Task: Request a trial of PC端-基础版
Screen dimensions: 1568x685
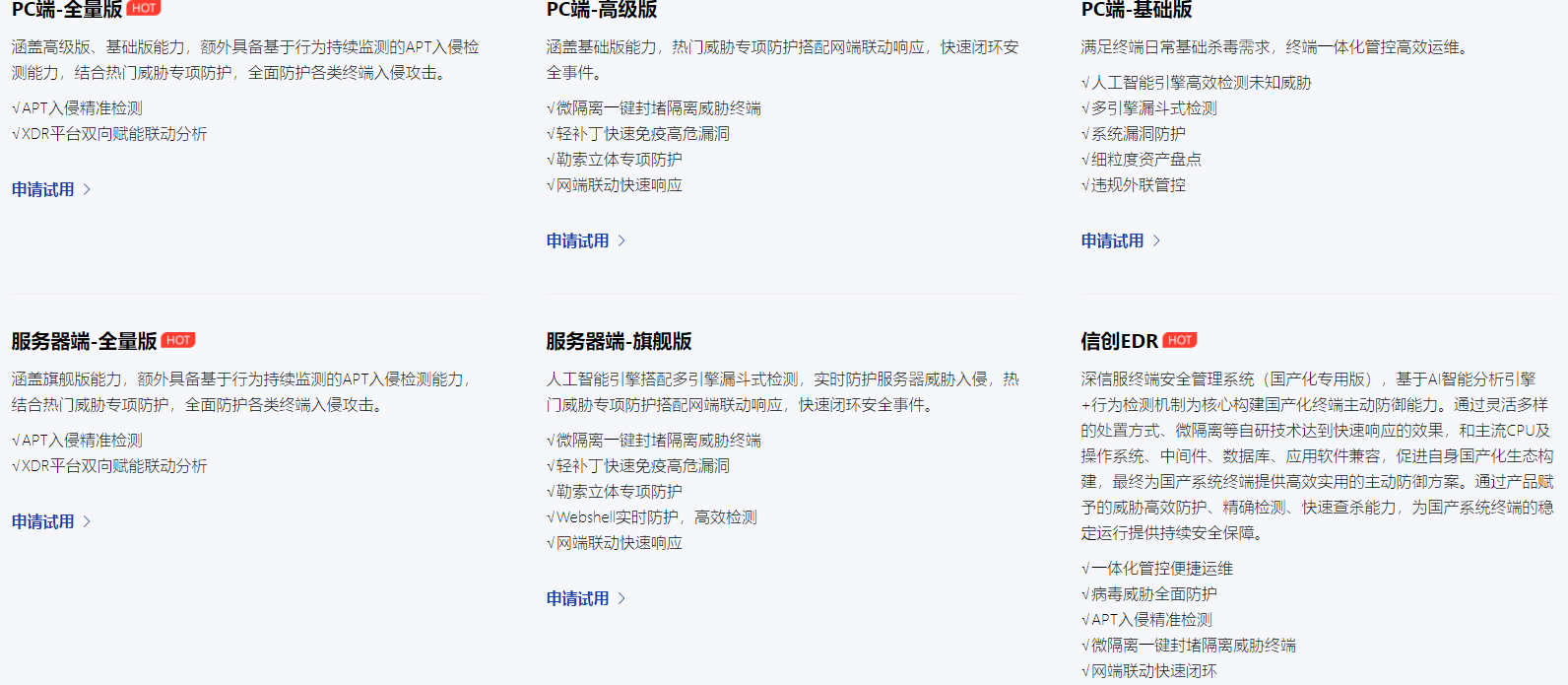Action: [1113, 240]
